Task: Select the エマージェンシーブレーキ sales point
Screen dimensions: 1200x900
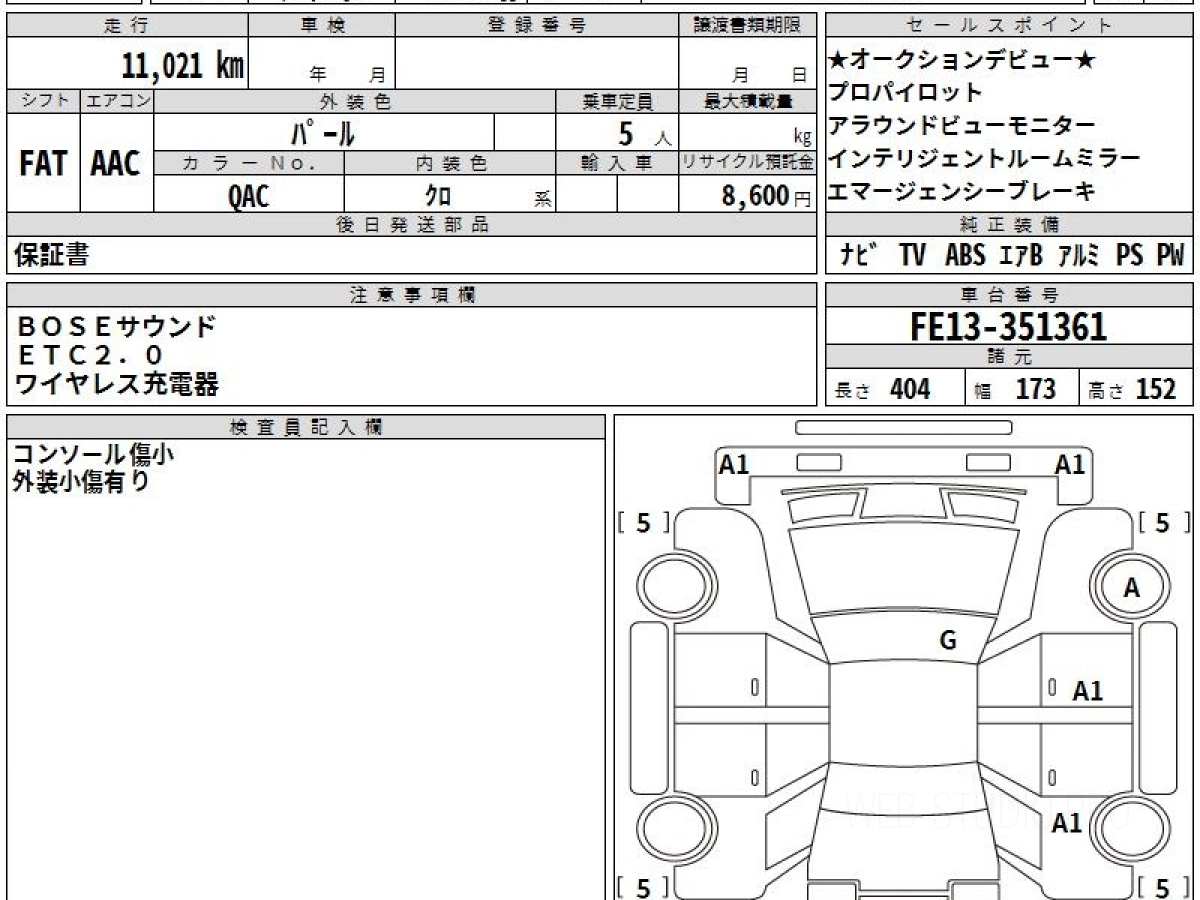Action: click(x=962, y=191)
